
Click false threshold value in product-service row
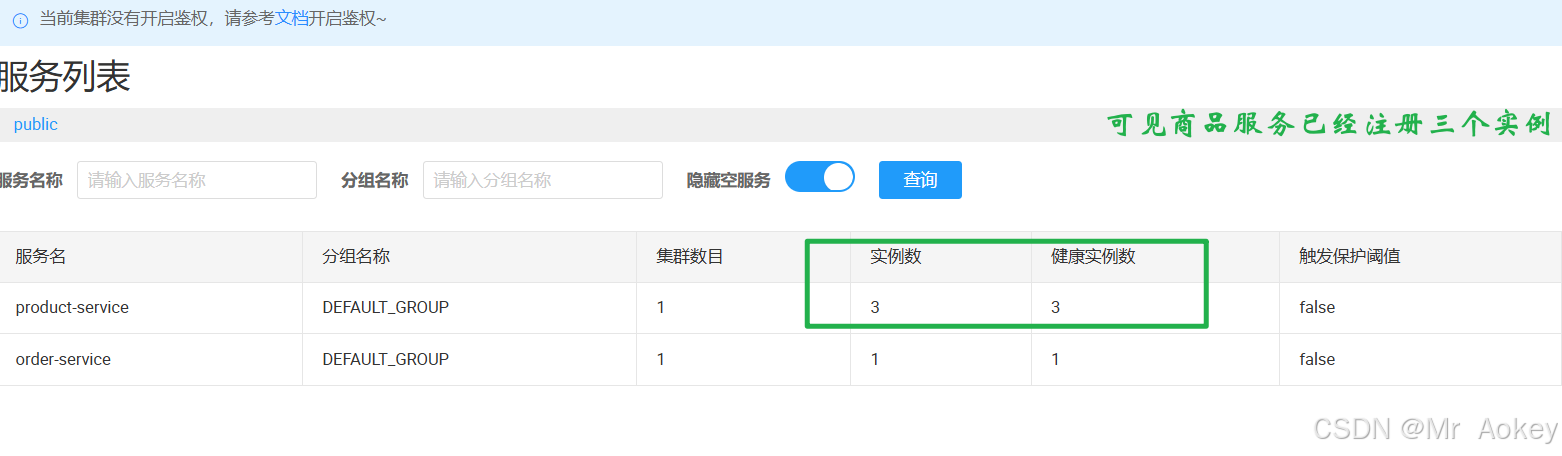coord(1317,308)
